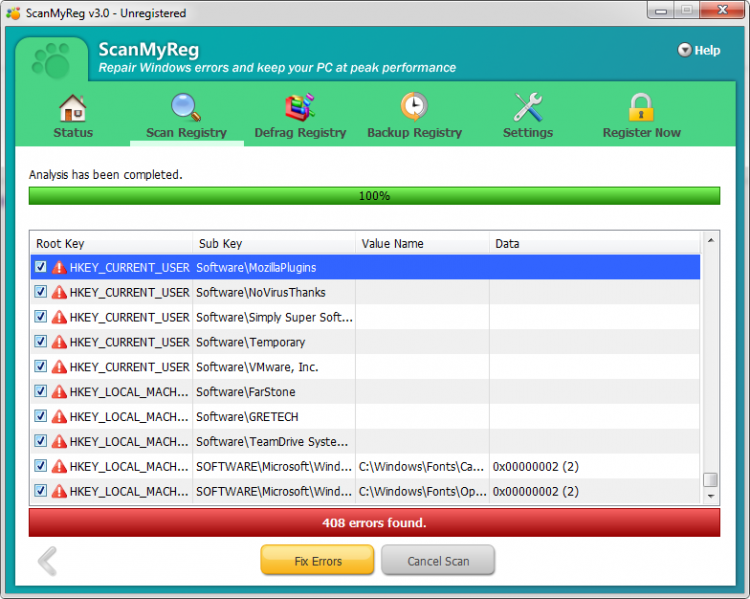
Task: Click warning icon on Temporary row
Action: click(x=59, y=342)
